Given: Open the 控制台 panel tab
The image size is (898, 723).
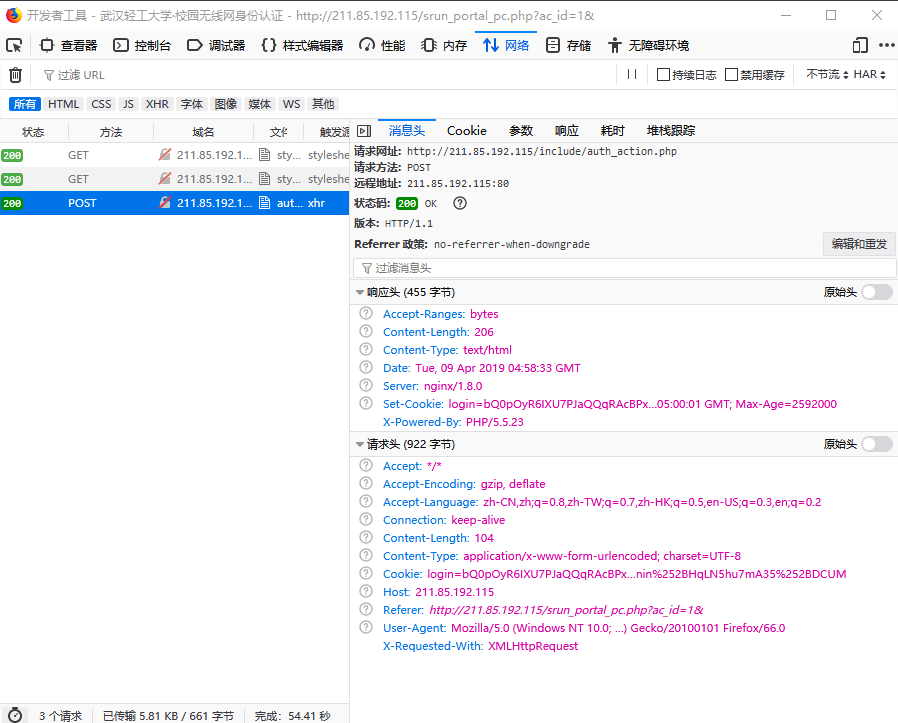Looking at the screenshot, I should click(x=142, y=45).
